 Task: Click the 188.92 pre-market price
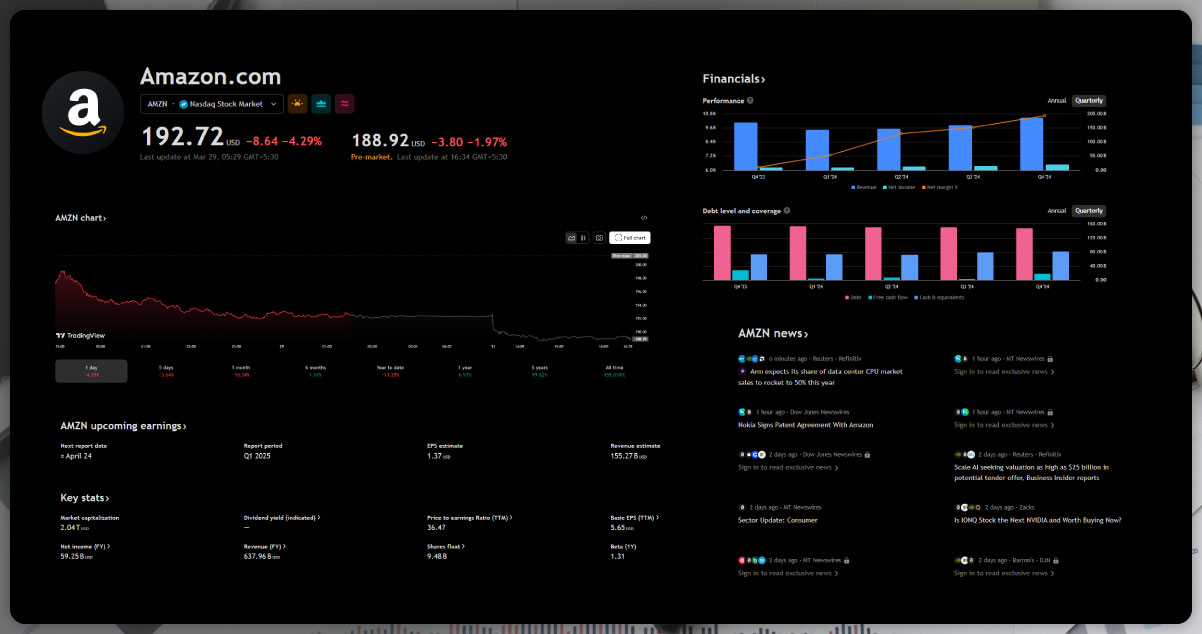[381, 142]
